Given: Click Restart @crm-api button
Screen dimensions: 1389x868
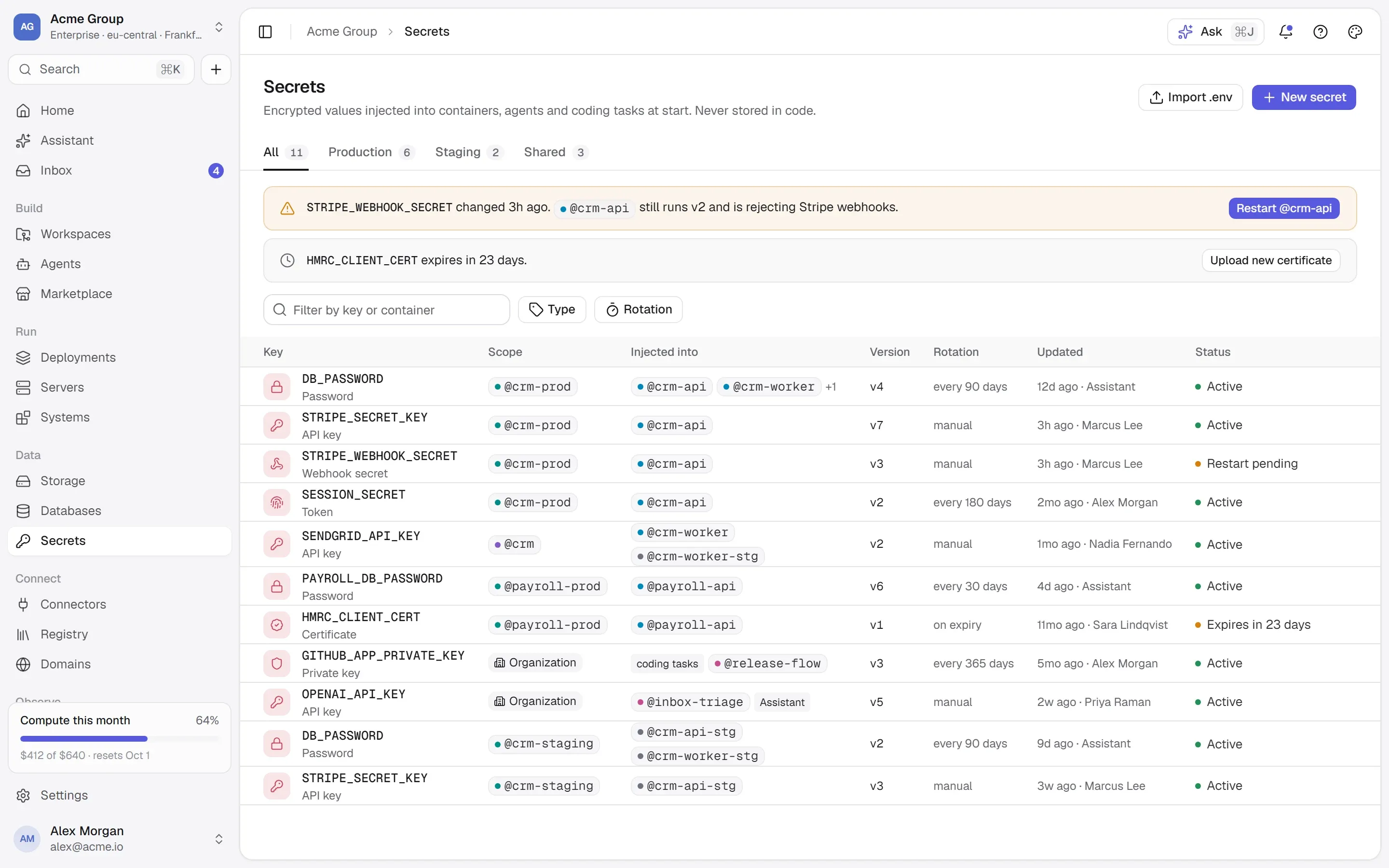Looking at the screenshot, I should point(1284,208).
